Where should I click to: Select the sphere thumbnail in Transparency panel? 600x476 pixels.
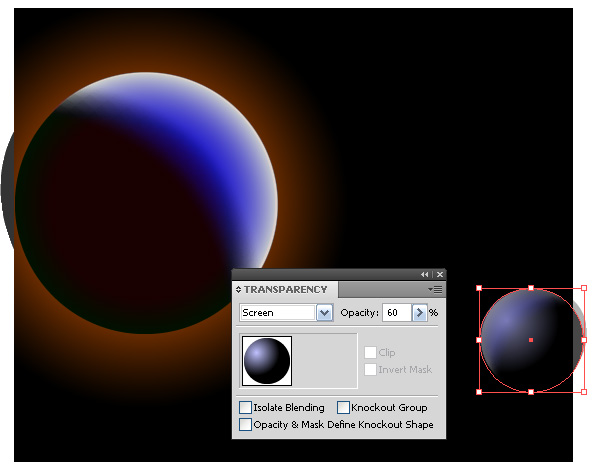click(x=267, y=361)
